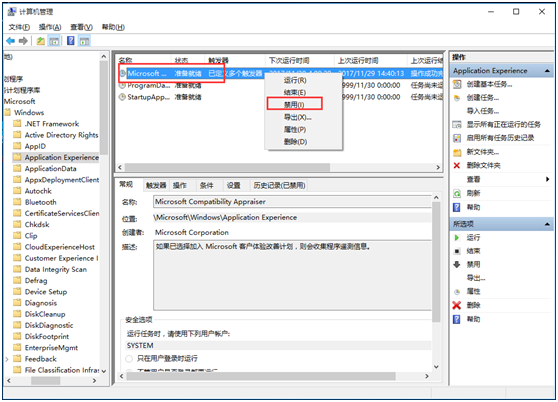Click the 禁用 down-arrow icon in 所选项

tap(457, 264)
